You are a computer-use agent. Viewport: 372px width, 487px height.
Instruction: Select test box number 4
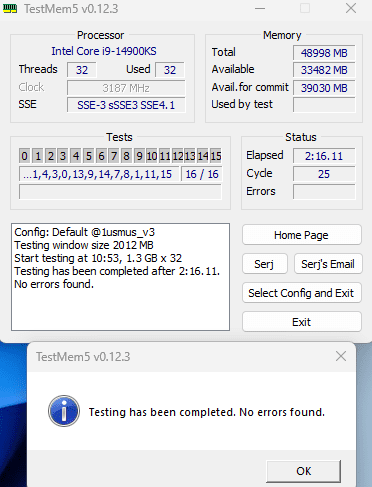pyautogui.click(x=76, y=156)
